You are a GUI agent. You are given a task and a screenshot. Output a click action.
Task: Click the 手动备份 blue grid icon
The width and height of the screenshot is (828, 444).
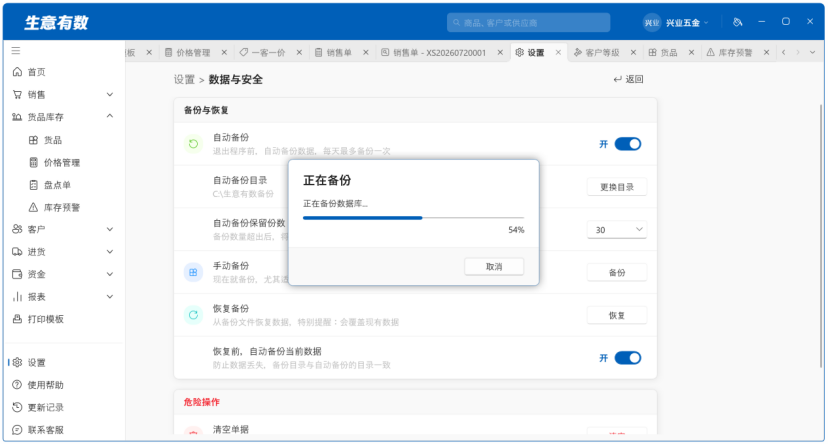tap(193, 272)
